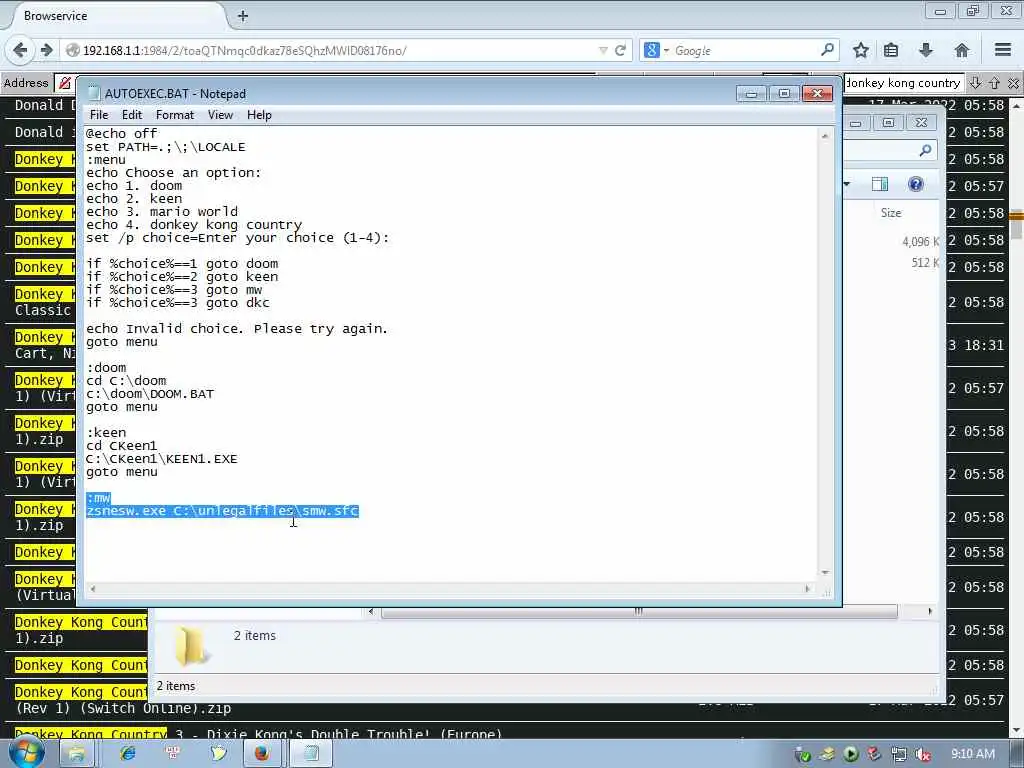The height and width of the screenshot is (768, 1024).
Task: Open '(Rev 1) (Switch Online).zip' listing entry
Action: [123, 708]
